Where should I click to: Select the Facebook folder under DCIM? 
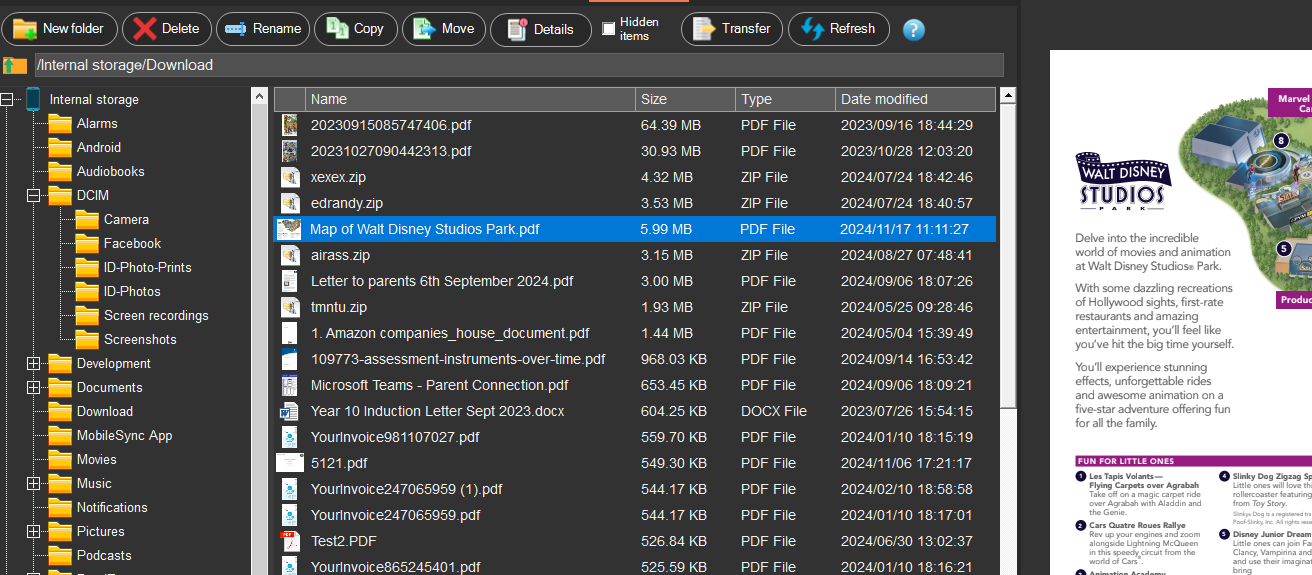pyautogui.click(x=132, y=243)
